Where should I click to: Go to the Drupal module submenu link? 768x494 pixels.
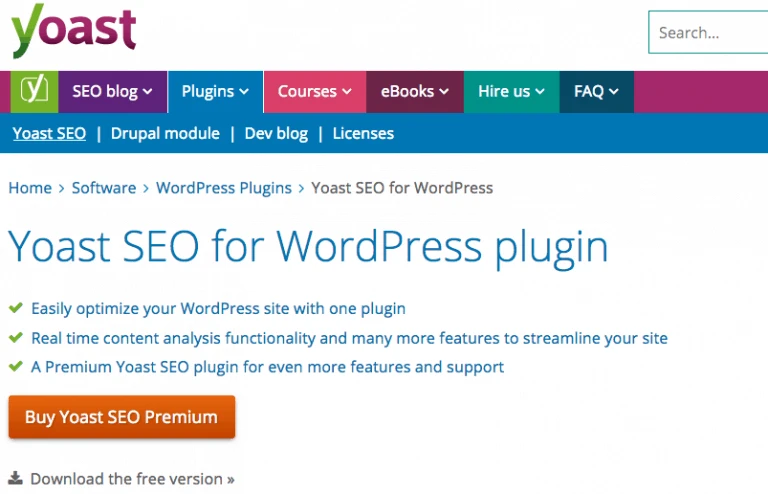[x=165, y=133]
